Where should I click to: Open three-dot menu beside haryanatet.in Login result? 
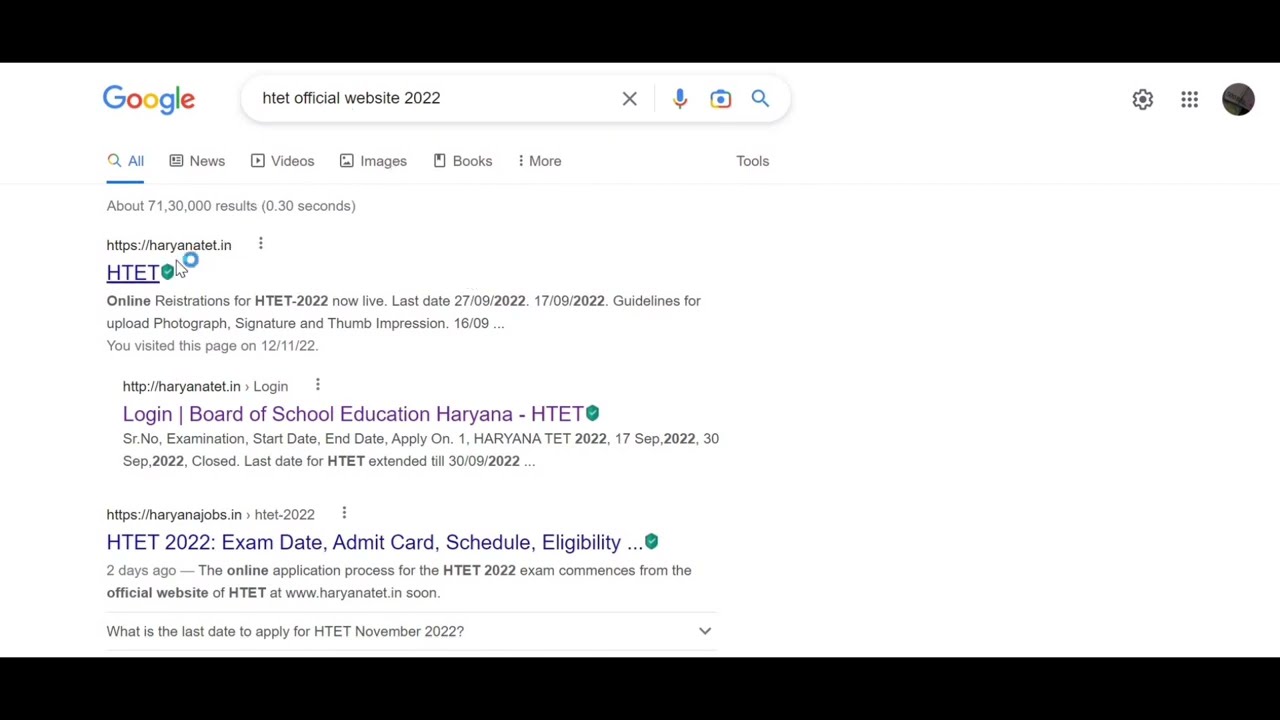(x=317, y=385)
